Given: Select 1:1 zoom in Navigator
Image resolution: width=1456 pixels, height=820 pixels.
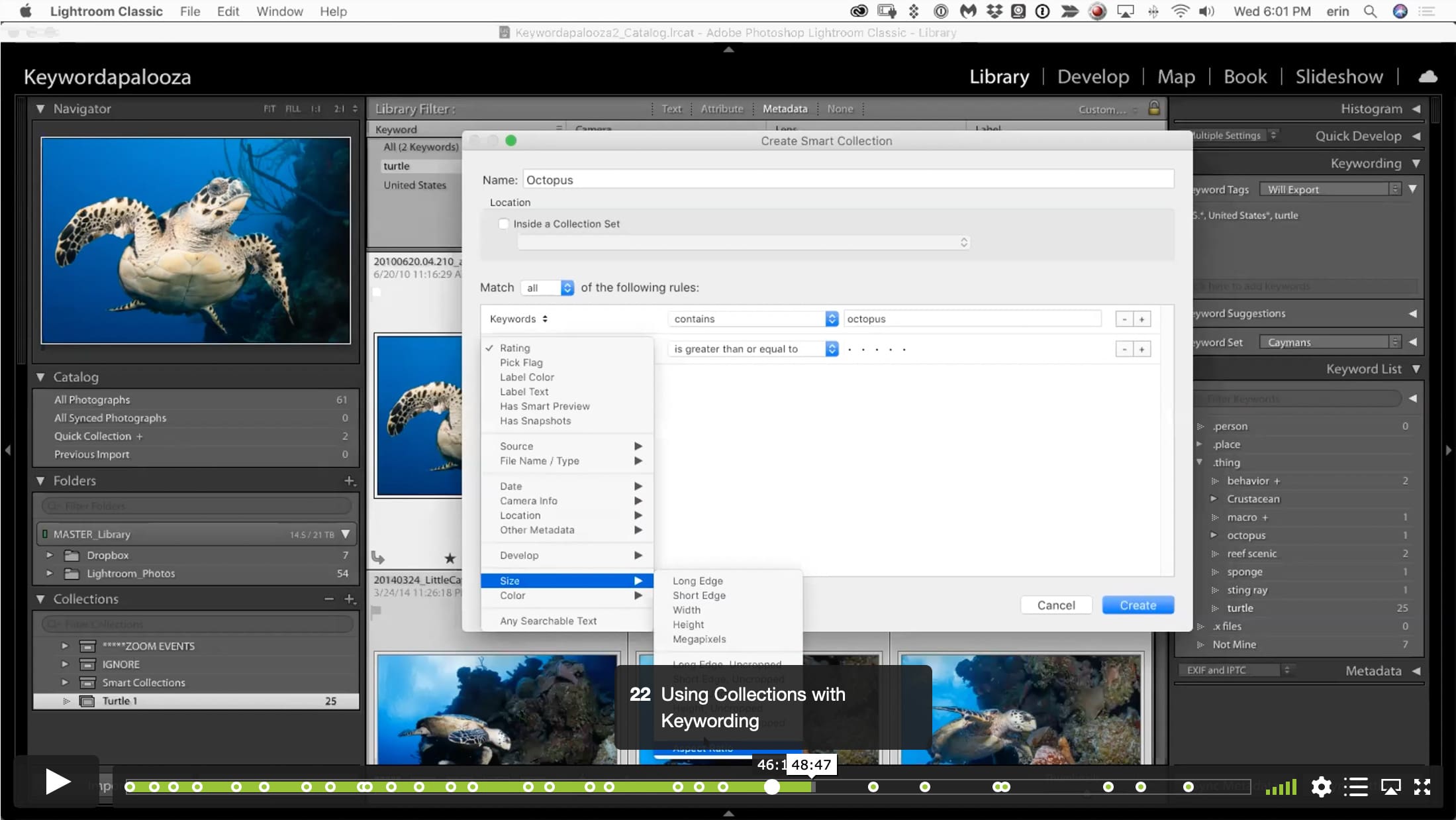Looking at the screenshot, I should [315, 109].
